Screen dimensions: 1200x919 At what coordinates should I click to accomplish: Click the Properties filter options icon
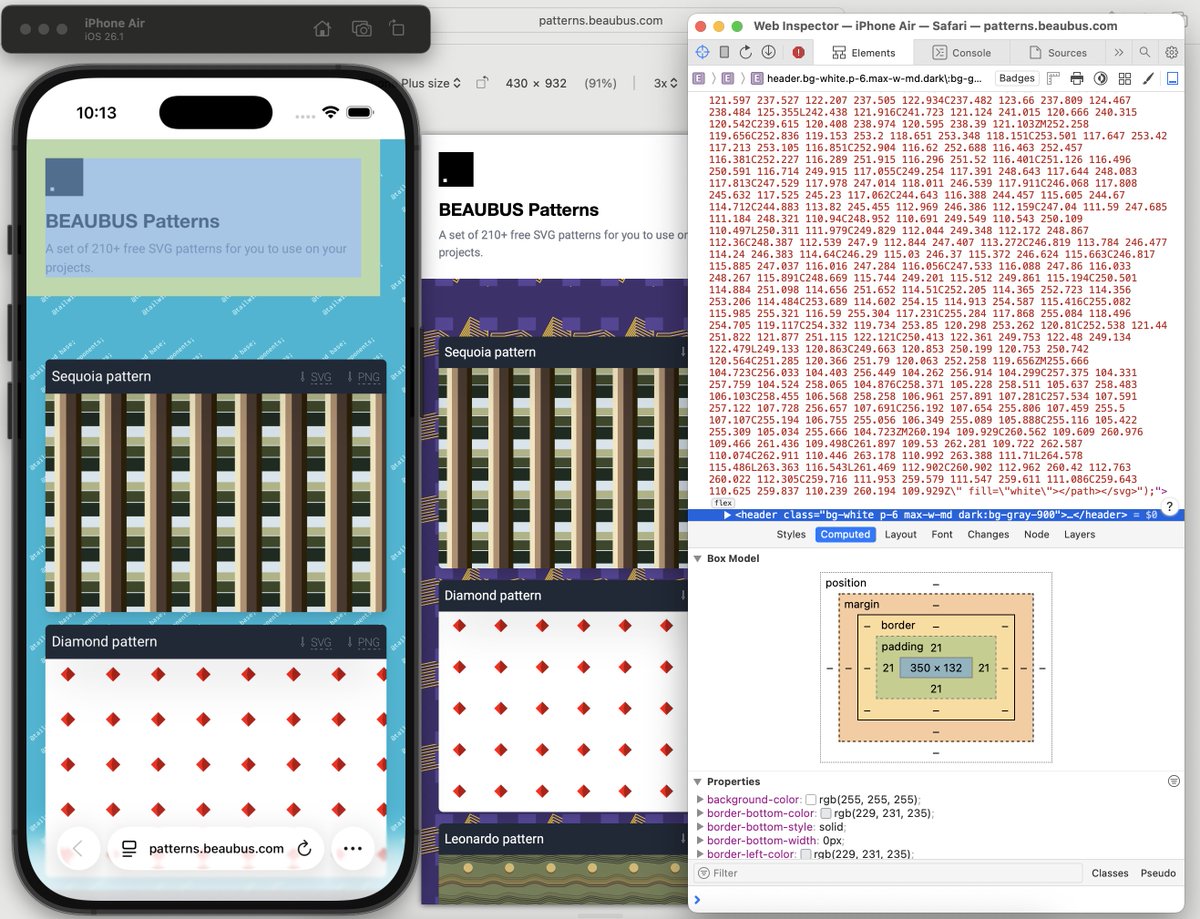(1174, 781)
